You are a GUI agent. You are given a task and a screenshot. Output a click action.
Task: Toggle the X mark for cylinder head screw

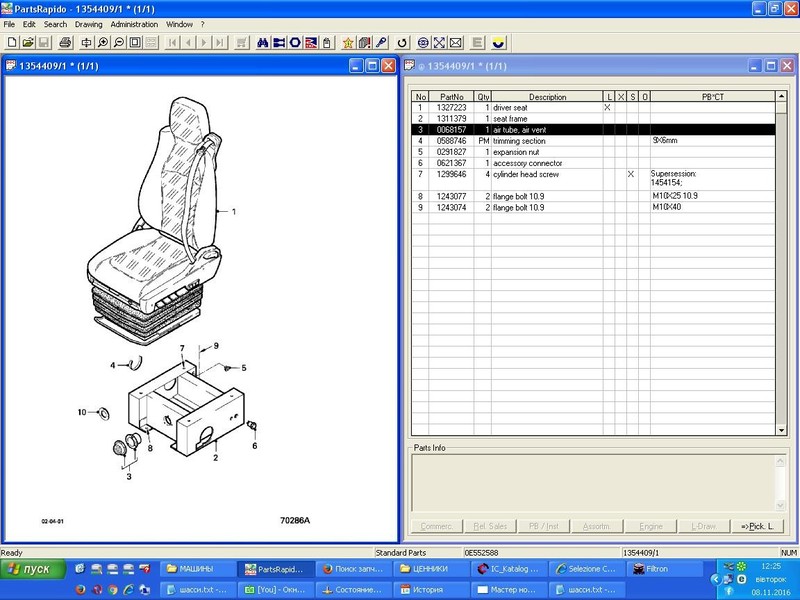tap(631, 174)
